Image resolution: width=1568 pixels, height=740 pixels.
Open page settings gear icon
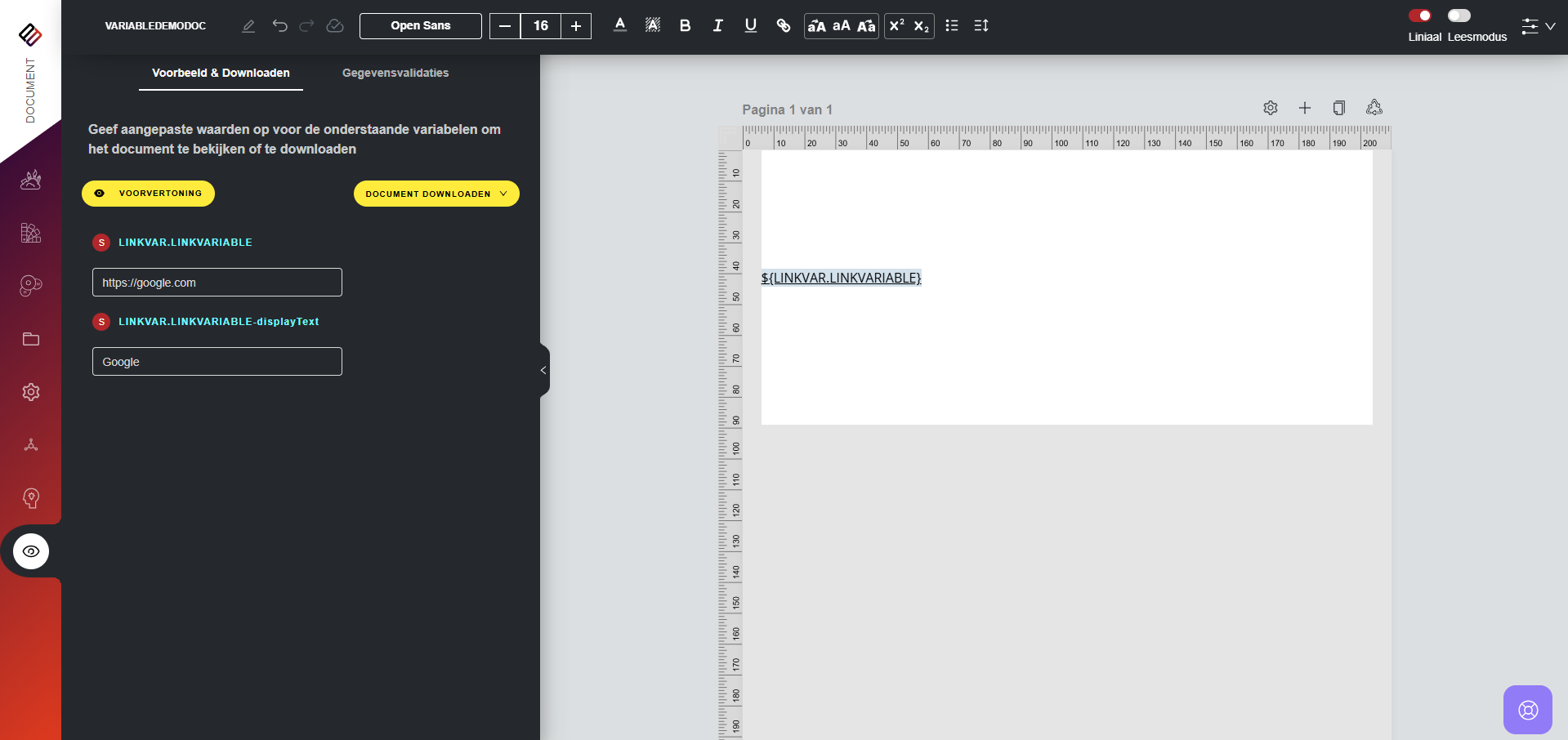[1270, 108]
